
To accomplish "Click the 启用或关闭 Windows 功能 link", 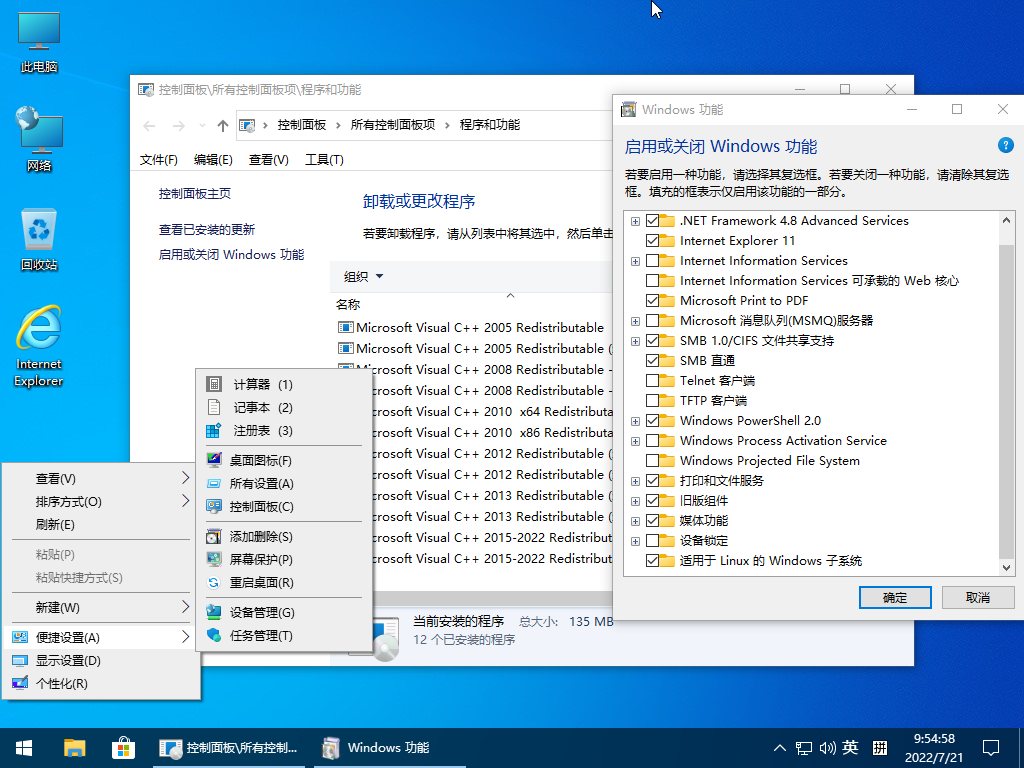I will pos(231,255).
